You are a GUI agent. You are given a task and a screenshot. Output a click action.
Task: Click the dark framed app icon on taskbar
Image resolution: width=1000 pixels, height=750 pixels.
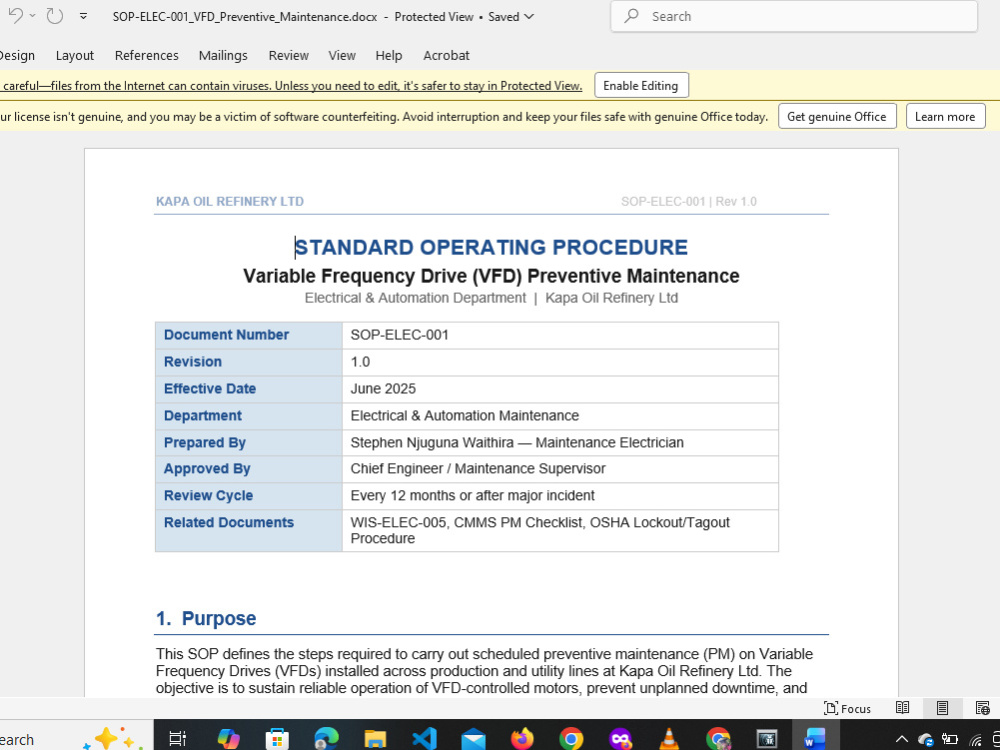point(767,739)
